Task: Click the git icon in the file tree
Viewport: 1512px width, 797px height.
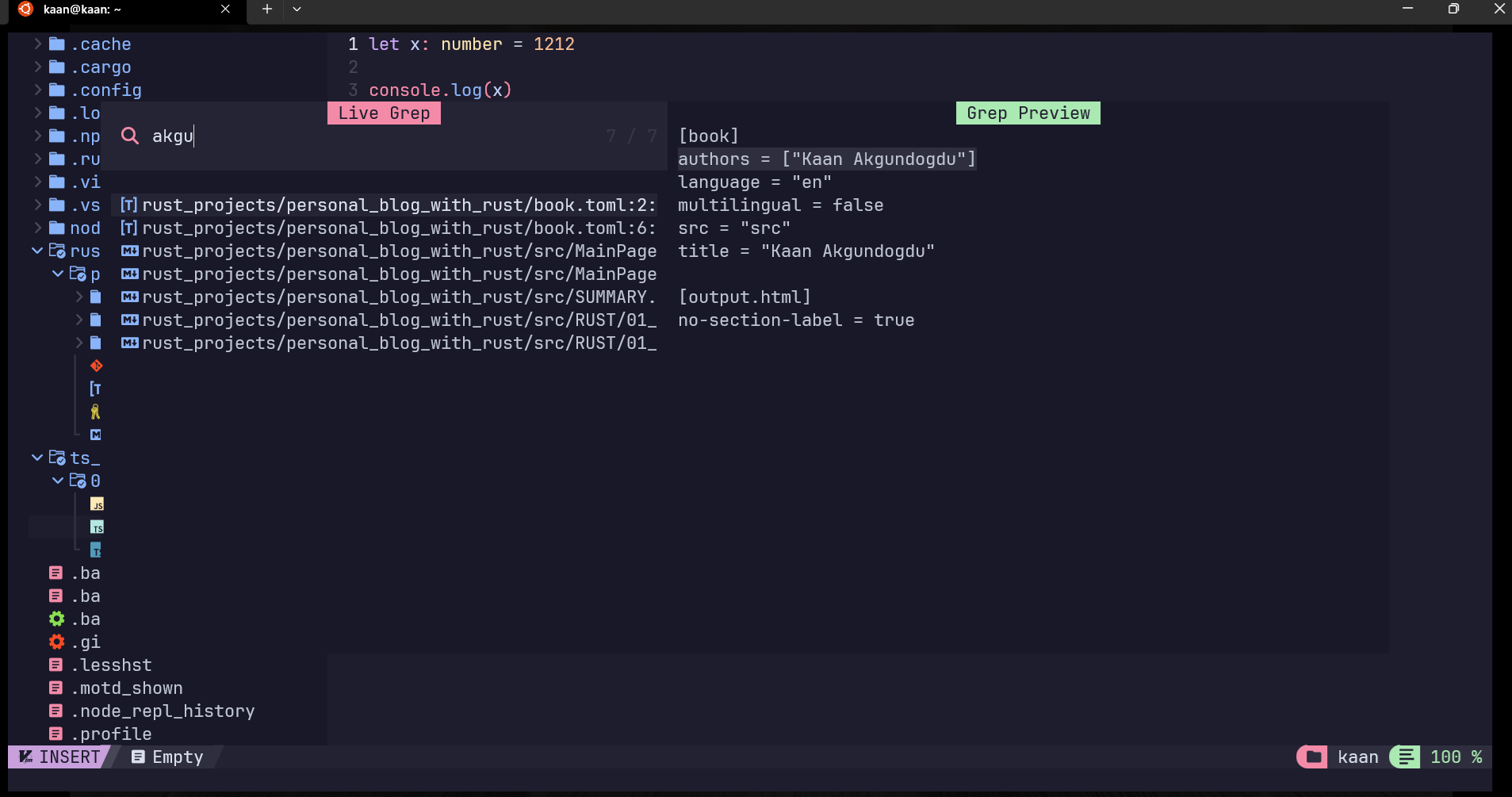Action: click(96, 366)
